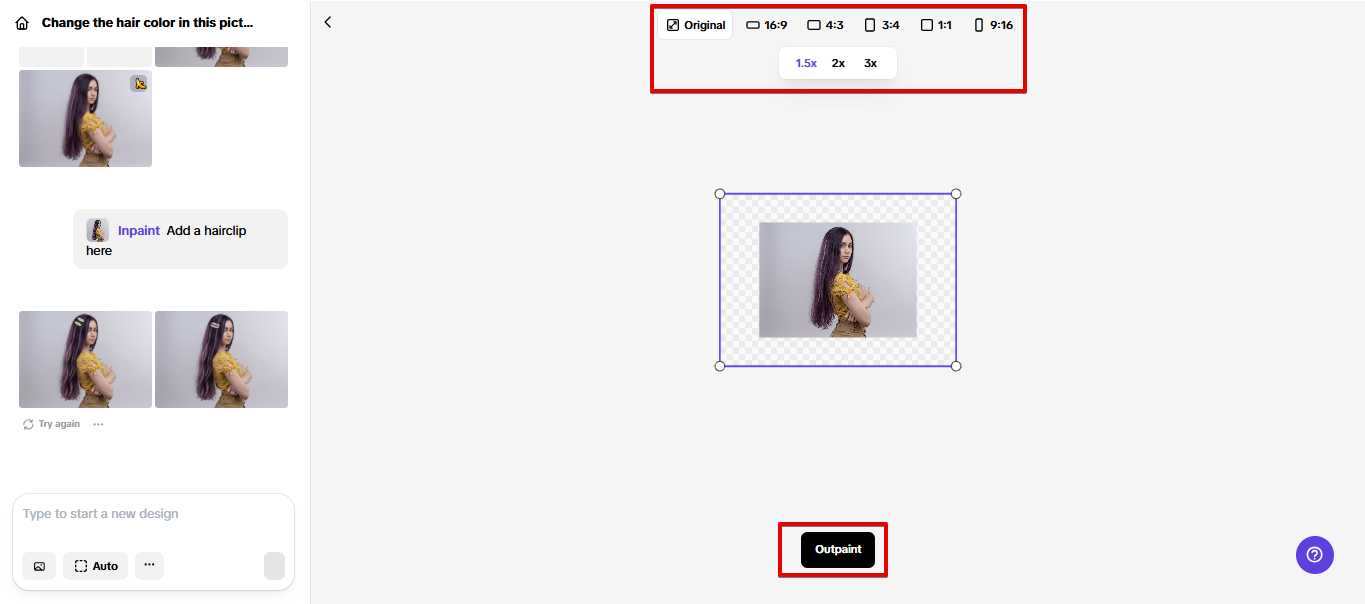This screenshot has height=604, width=1365.
Task: Click the Outpaint button
Action: pos(837,549)
